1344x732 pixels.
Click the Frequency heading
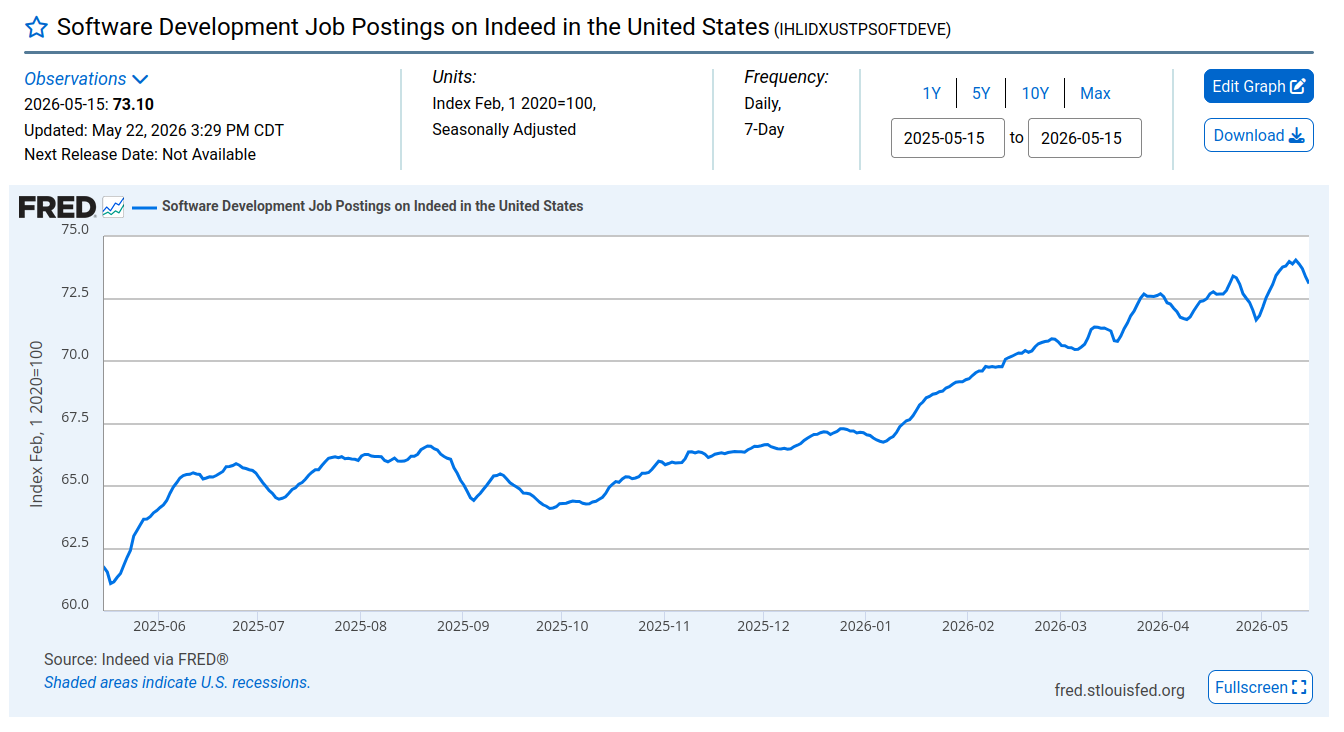786,77
